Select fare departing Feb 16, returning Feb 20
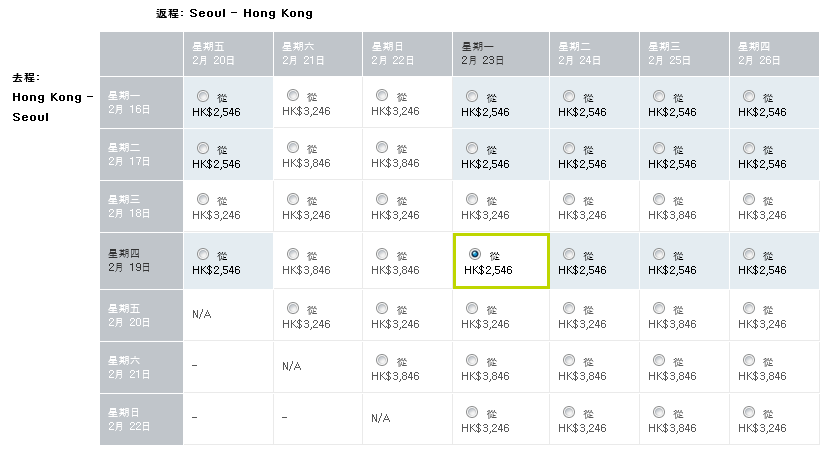The image size is (828, 454). (204, 96)
